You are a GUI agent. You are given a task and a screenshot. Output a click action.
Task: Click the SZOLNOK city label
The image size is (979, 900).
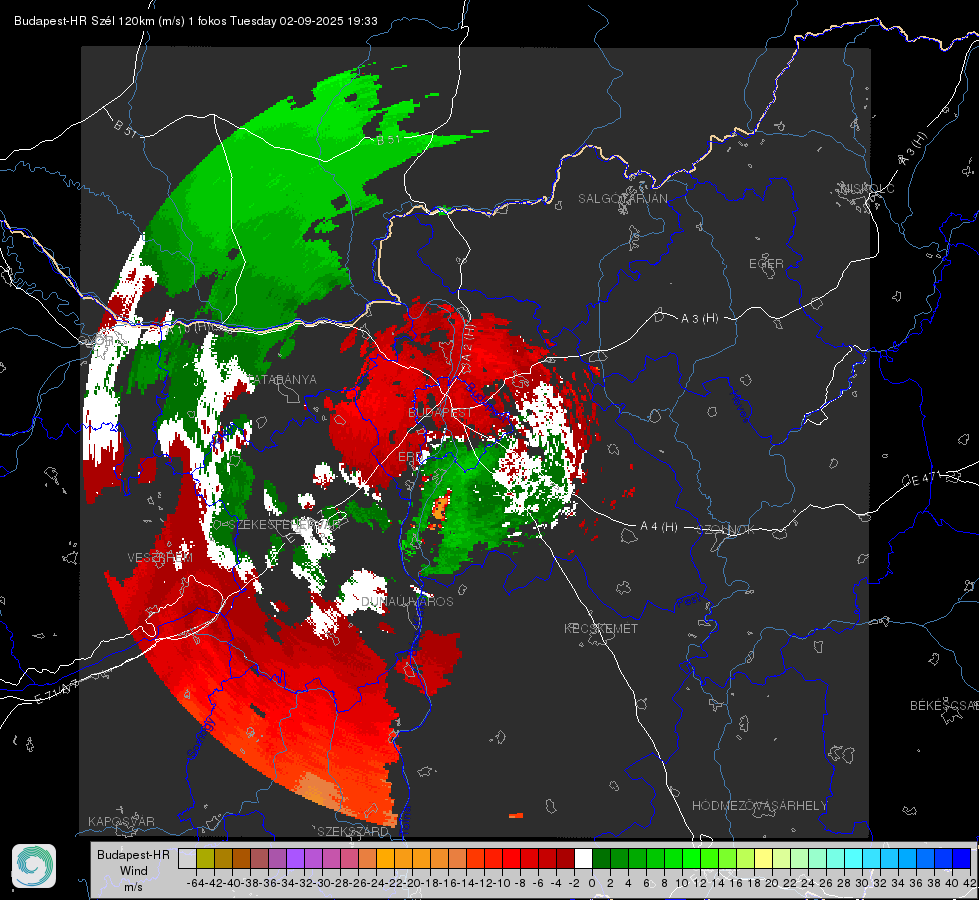pyautogui.click(x=726, y=530)
